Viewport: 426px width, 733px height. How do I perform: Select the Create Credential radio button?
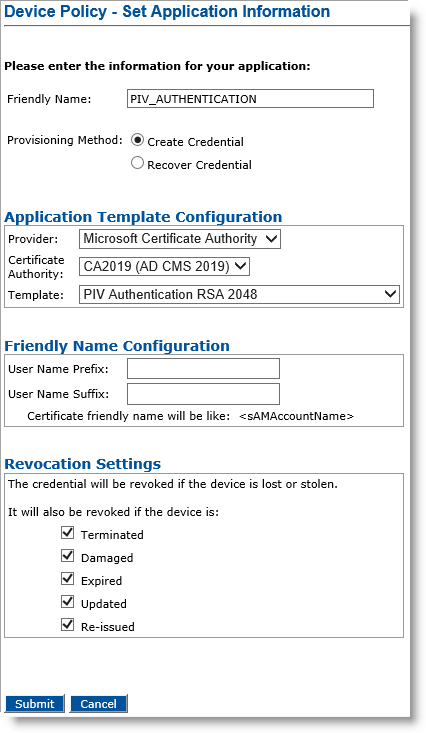pos(137,140)
